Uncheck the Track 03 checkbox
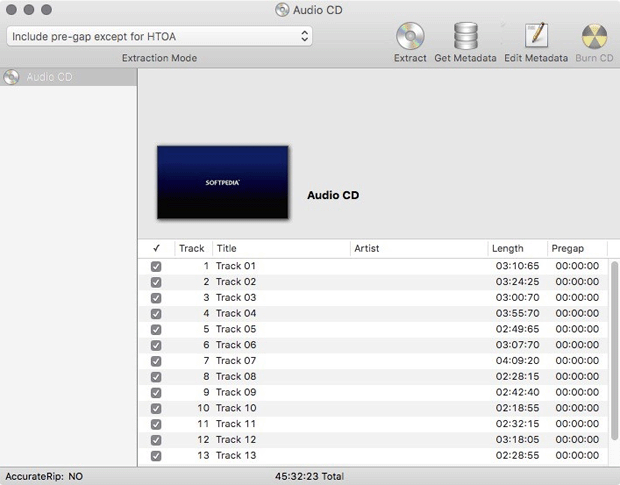Screen dimensions: 620x485 click(x=156, y=298)
